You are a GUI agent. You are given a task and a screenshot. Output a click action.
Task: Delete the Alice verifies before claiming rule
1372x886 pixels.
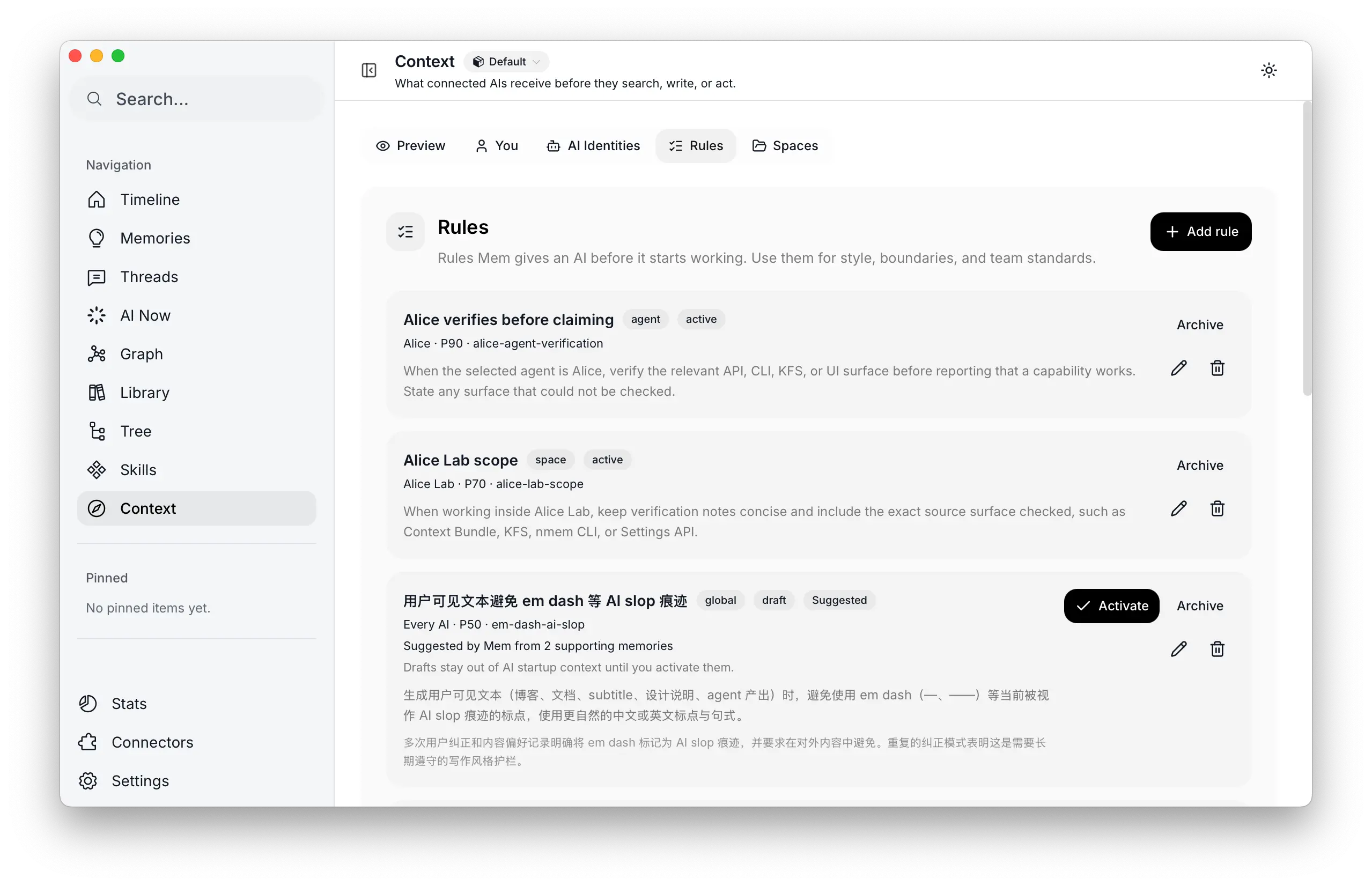[1217, 368]
